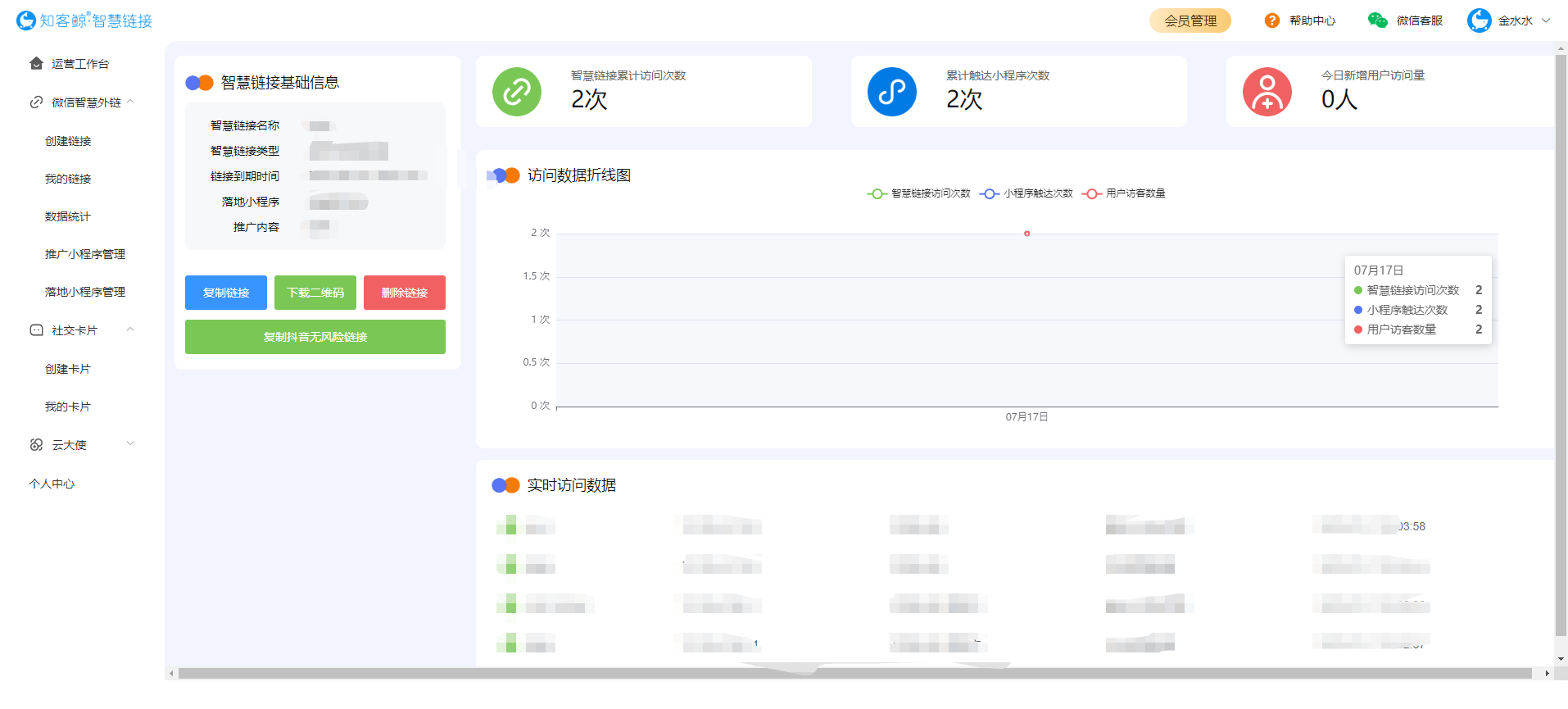Click the green link visits icon
Screen dimensions: 1568x709
[517, 92]
